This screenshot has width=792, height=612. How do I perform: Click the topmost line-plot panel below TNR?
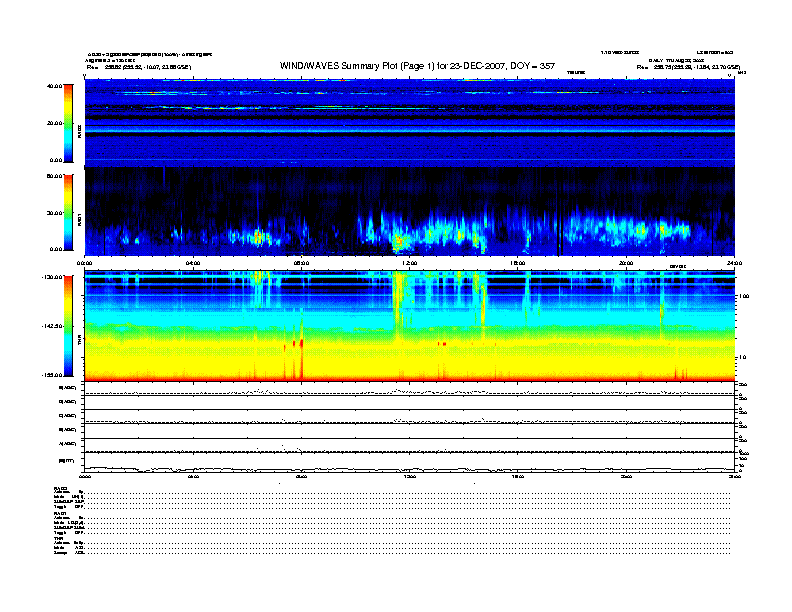410,389
